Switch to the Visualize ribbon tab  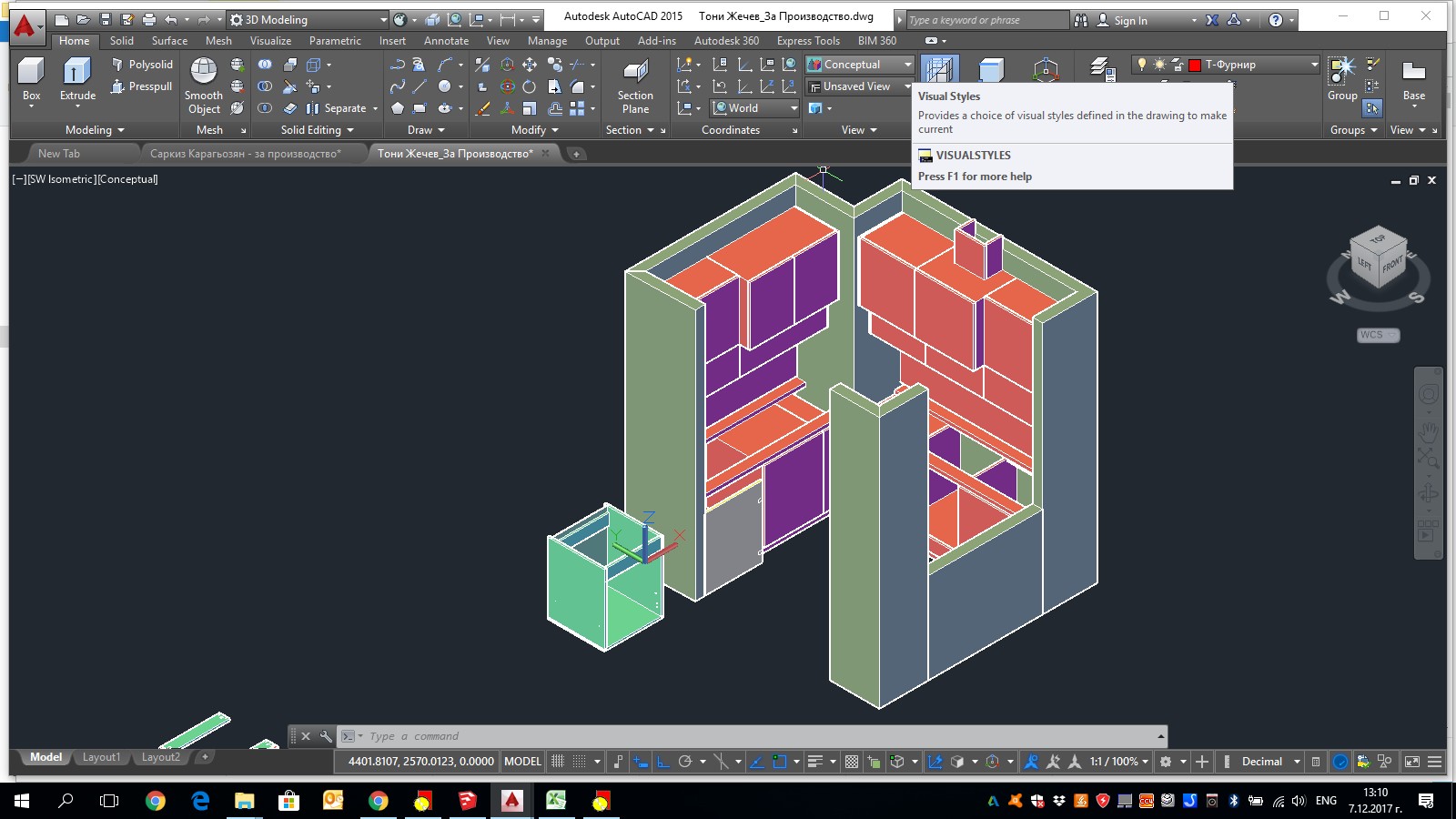pyautogui.click(x=270, y=41)
